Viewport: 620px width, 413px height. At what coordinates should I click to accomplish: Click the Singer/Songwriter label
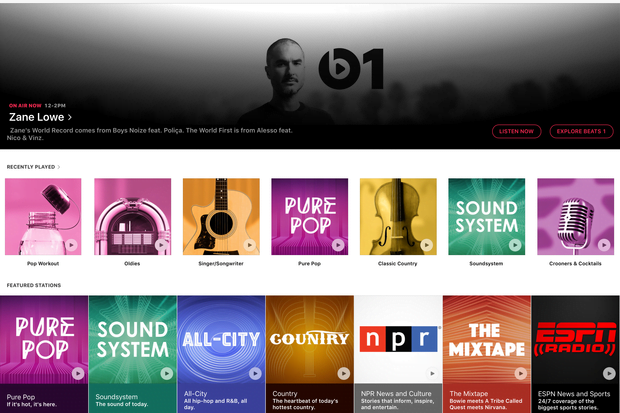[221, 263]
